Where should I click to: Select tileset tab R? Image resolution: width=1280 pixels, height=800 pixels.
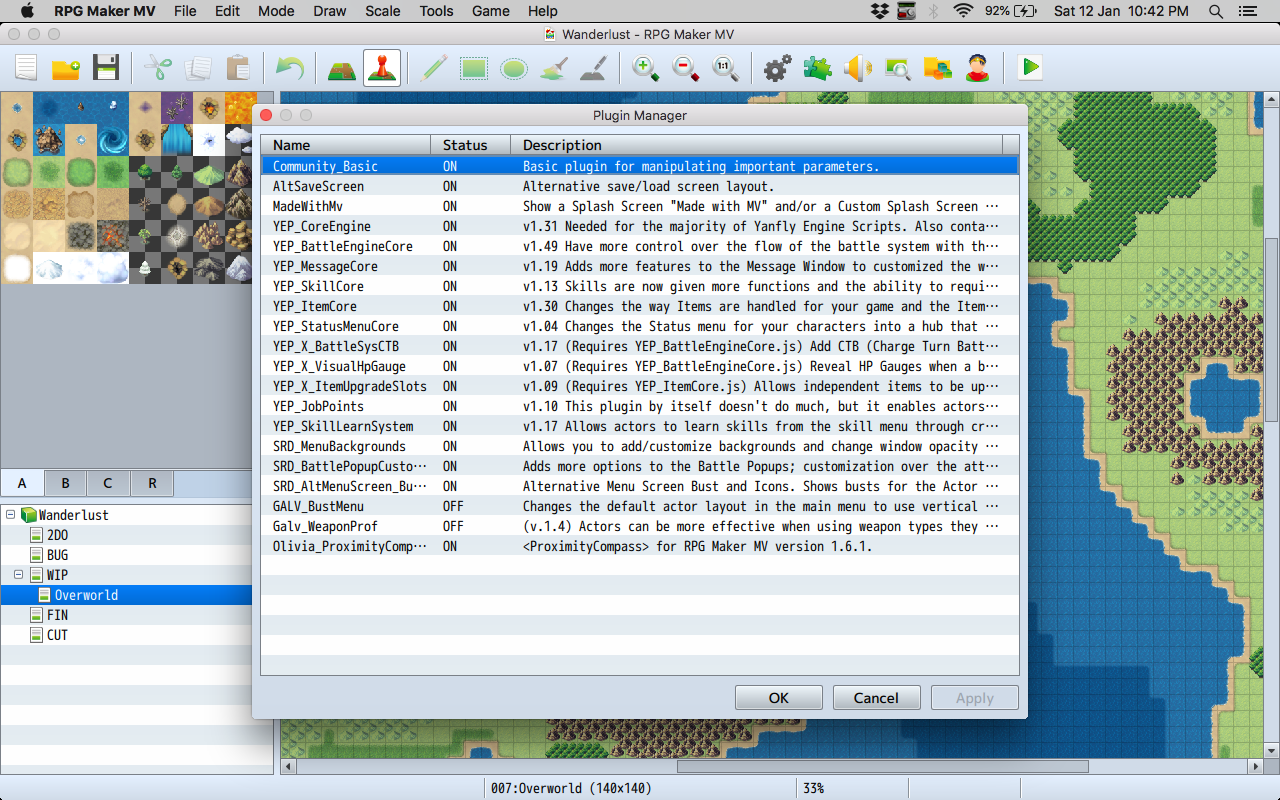pos(152,483)
